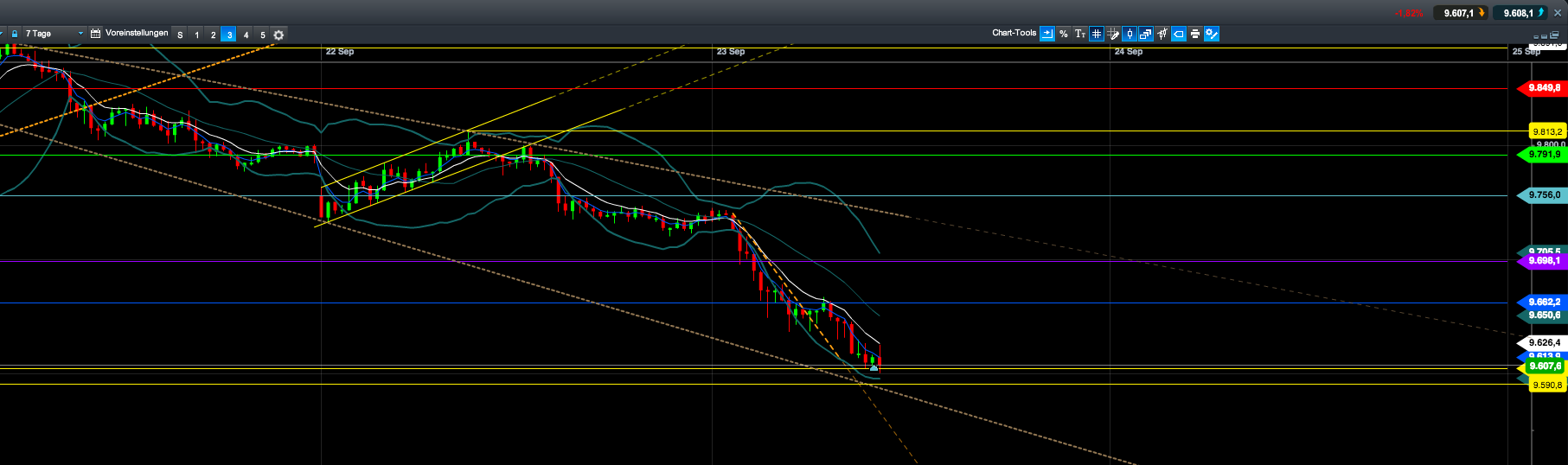Click the 22 Sep date marker
Screen dimensions: 1568x465
(340, 52)
